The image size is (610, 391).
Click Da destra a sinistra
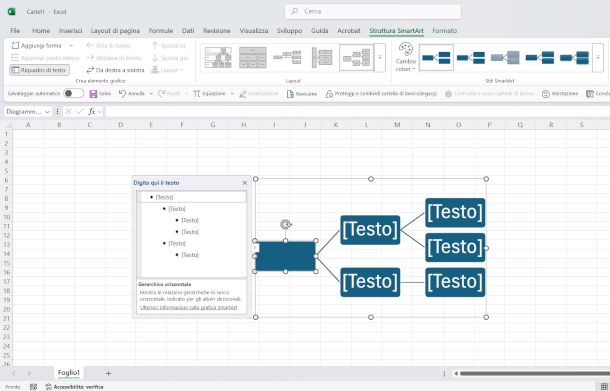coord(116,70)
